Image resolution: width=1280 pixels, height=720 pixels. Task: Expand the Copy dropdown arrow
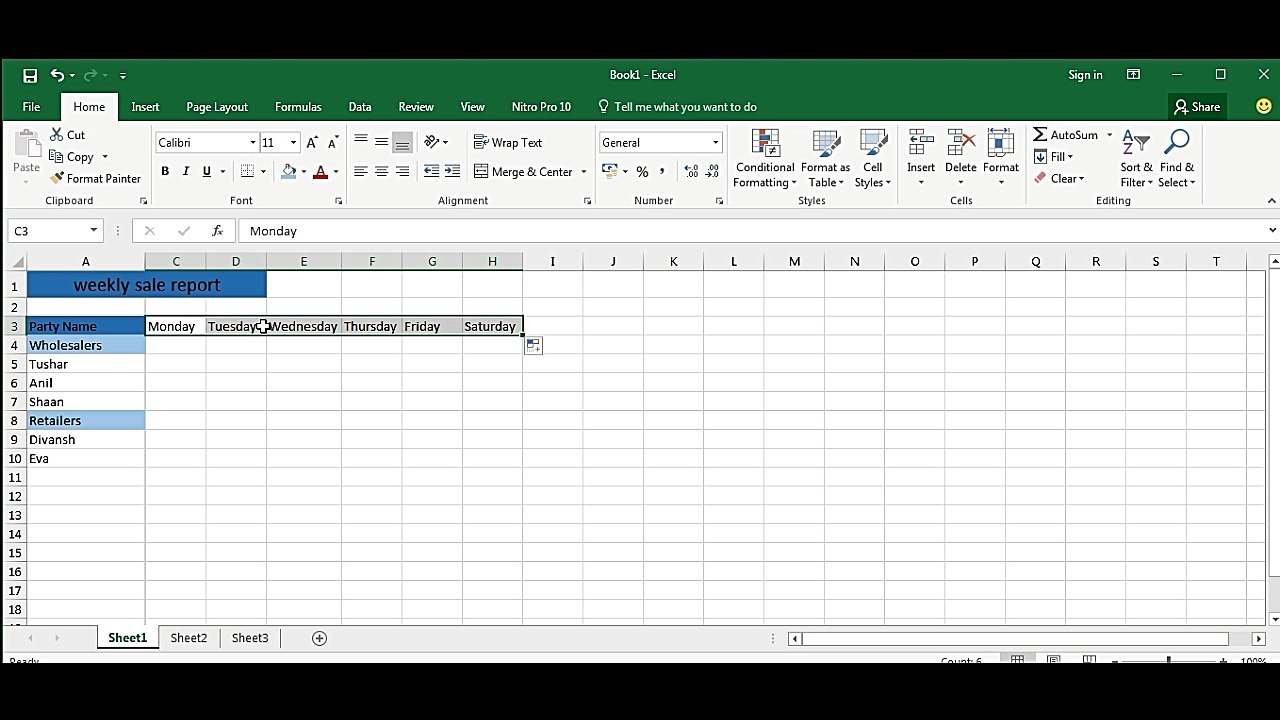pyautogui.click(x=105, y=157)
